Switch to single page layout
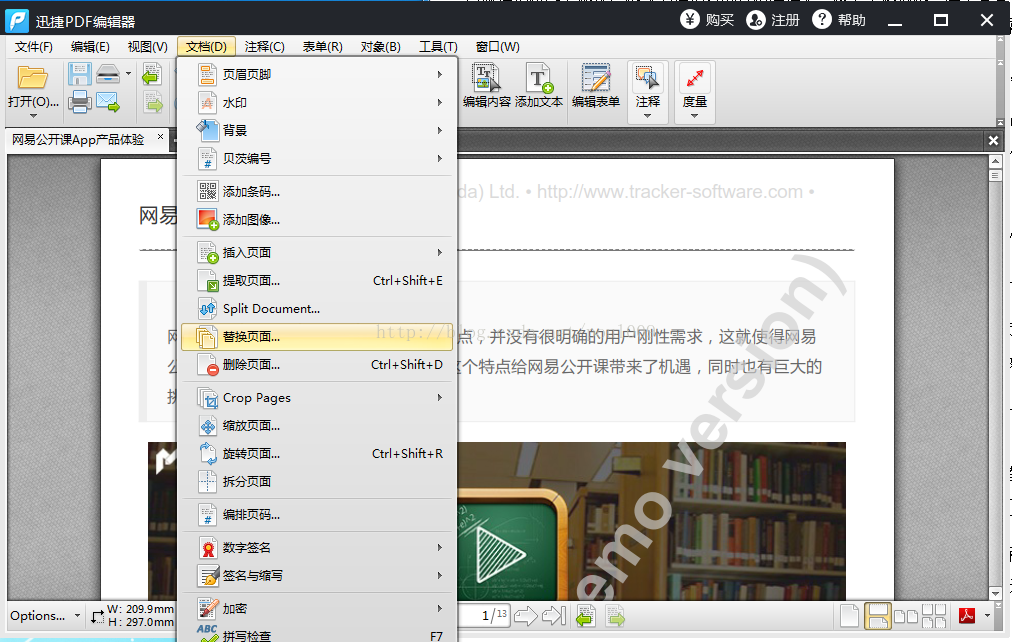1012x642 pixels. 849,616
